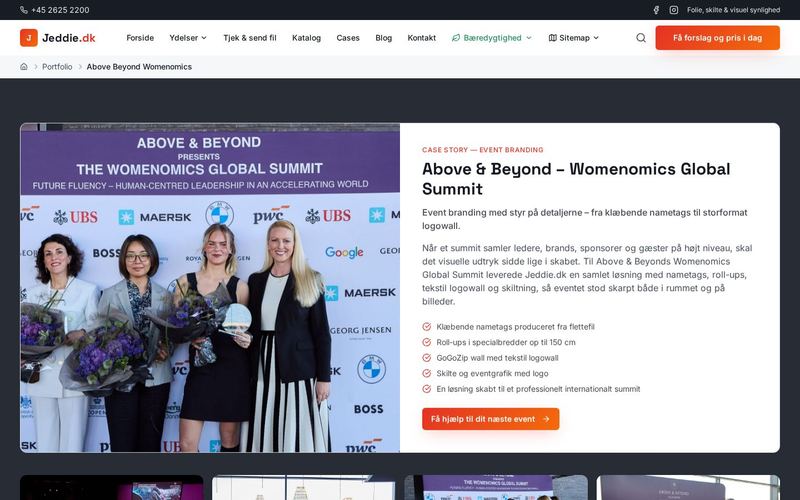Click Få hjælp til dit næste event

coord(490,419)
